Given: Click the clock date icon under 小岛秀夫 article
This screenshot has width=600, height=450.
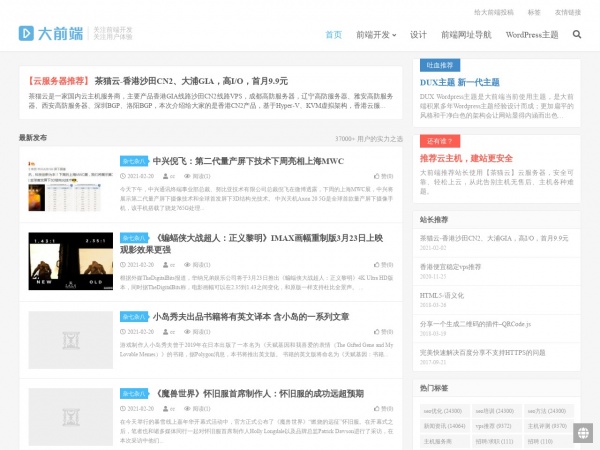Looking at the screenshot, I should point(123,332).
